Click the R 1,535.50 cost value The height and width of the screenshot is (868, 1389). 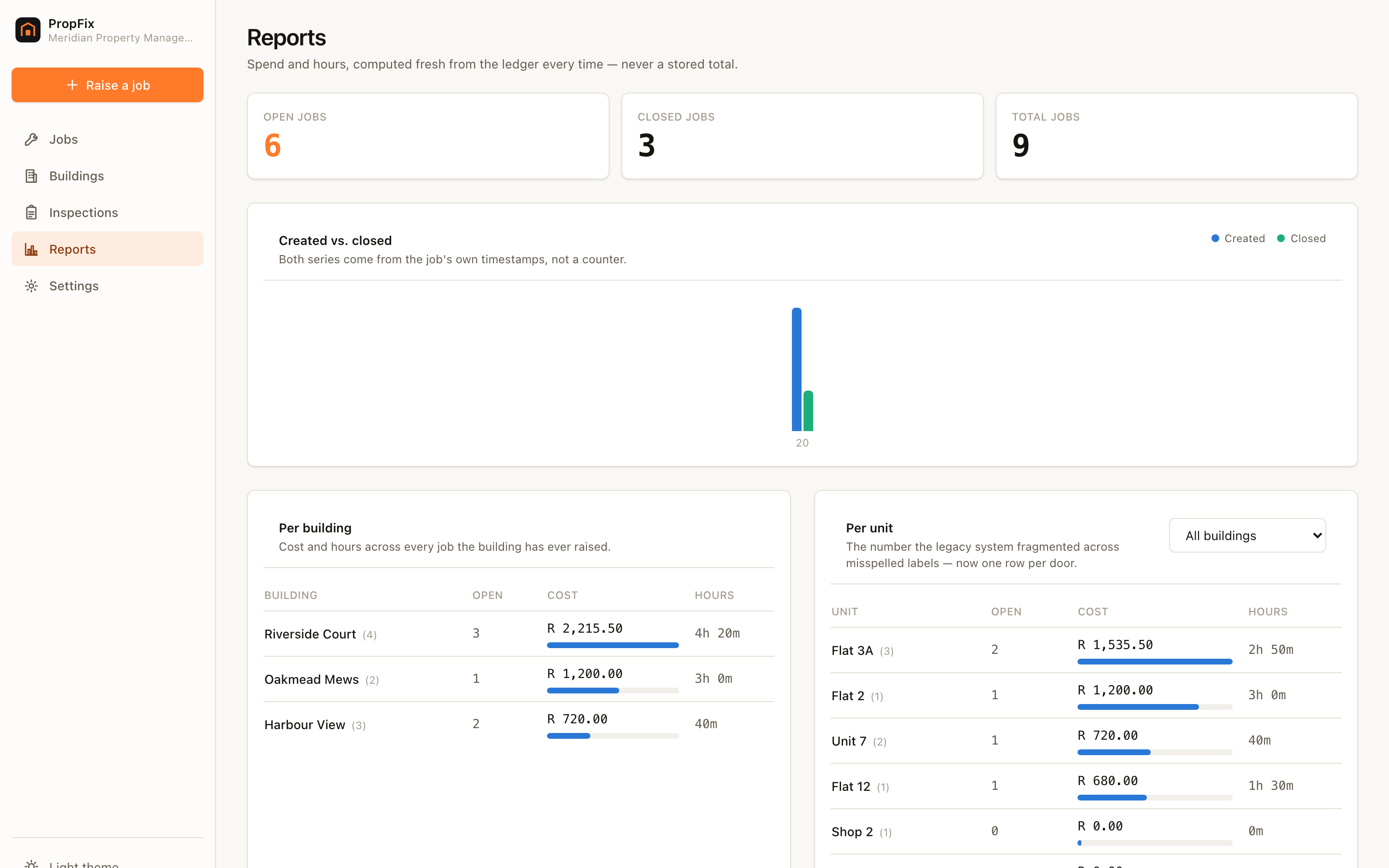click(x=1115, y=645)
